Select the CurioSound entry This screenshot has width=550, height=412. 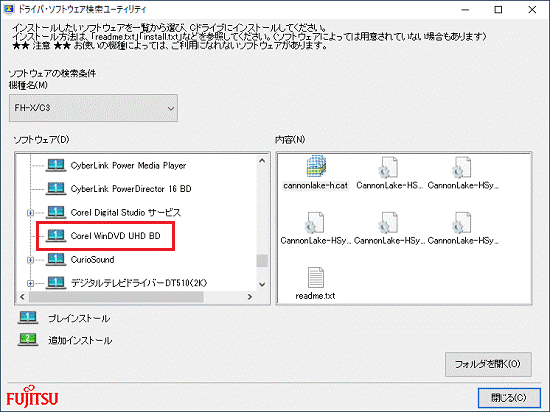pos(93,260)
